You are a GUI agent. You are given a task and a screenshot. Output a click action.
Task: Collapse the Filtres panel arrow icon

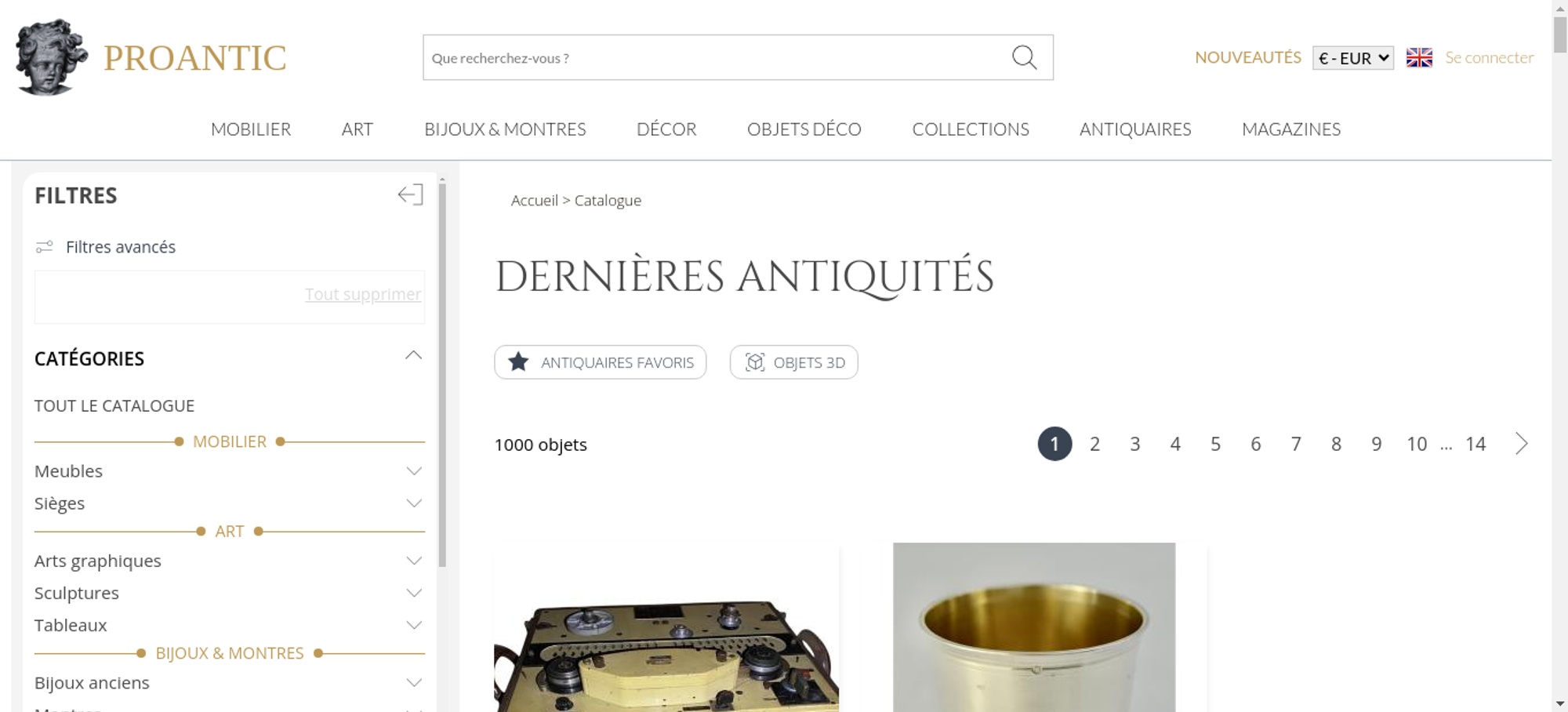coord(410,194)
